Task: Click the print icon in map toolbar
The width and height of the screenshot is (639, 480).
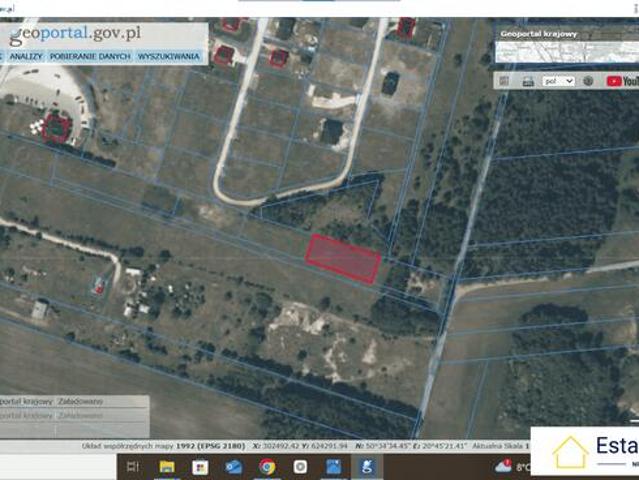Action: [528, 81]
